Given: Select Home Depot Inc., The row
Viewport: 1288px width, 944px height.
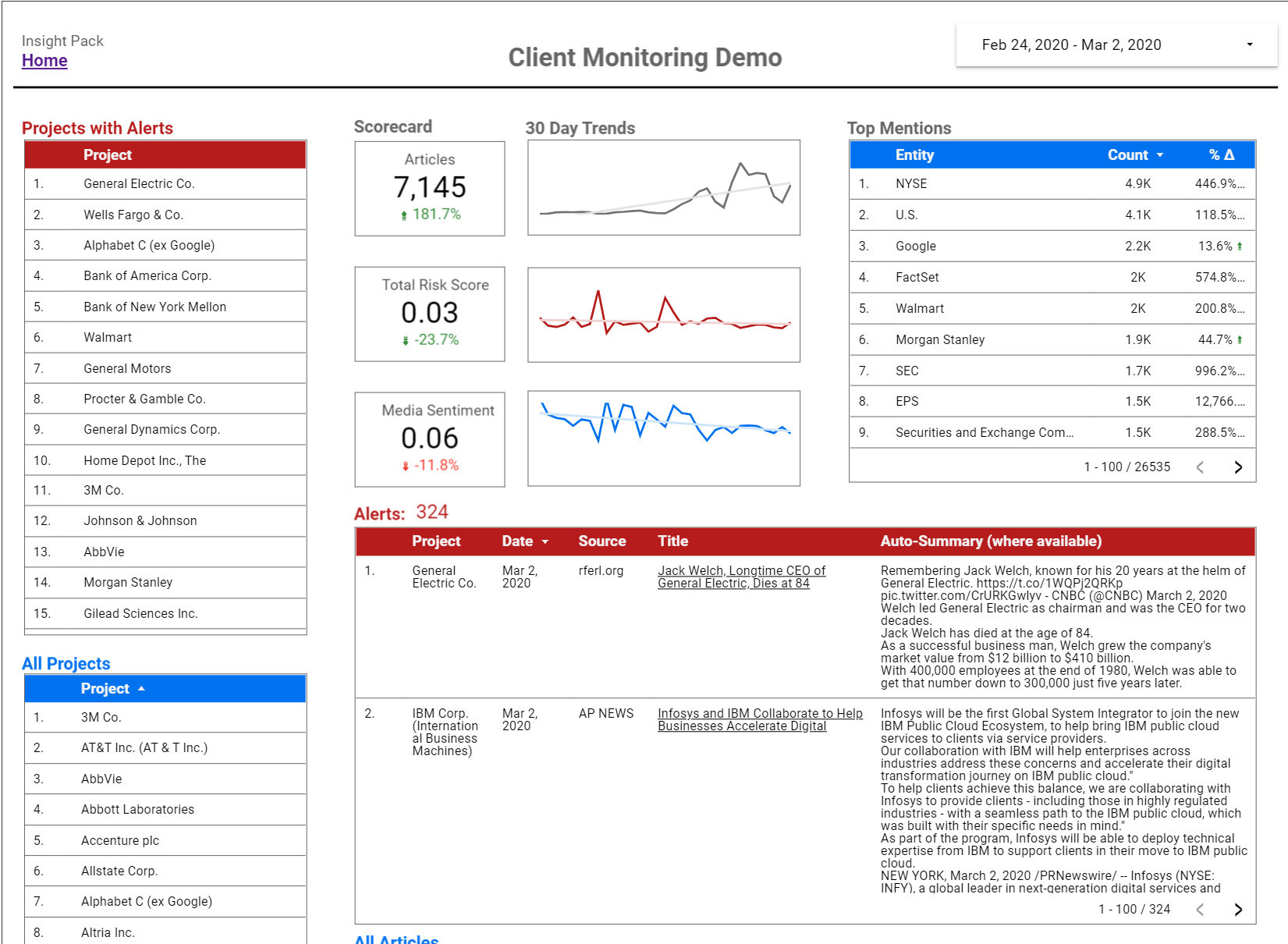Looking at the screenshot, I should click(165, 460).
